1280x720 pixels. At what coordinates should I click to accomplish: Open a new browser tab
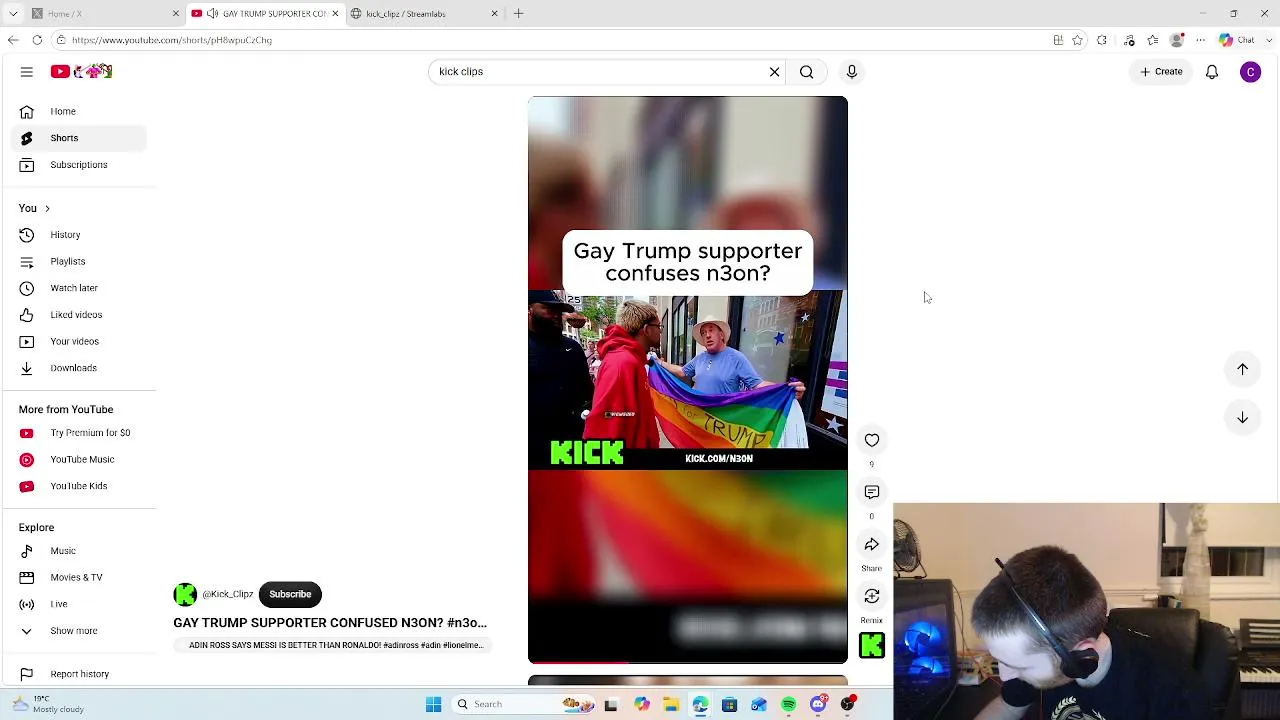click(x=518, y=14)
